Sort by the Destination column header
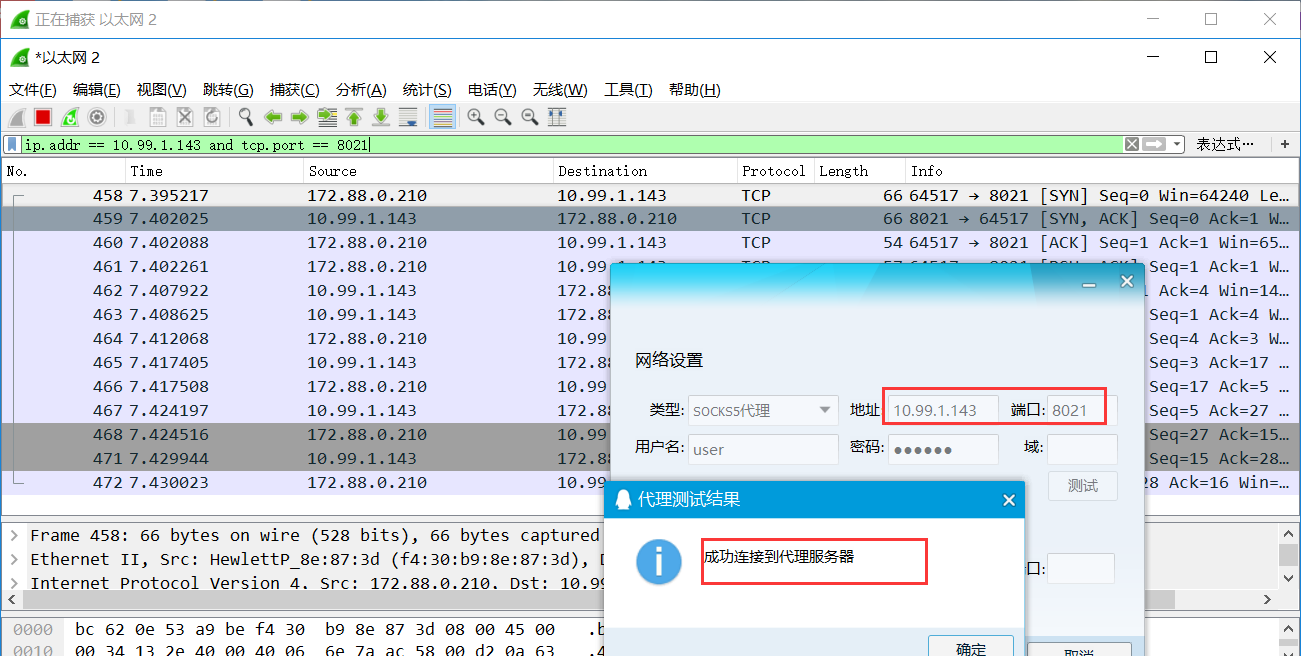Screen dimensions: 1301x656 click(x=646, y=171)
